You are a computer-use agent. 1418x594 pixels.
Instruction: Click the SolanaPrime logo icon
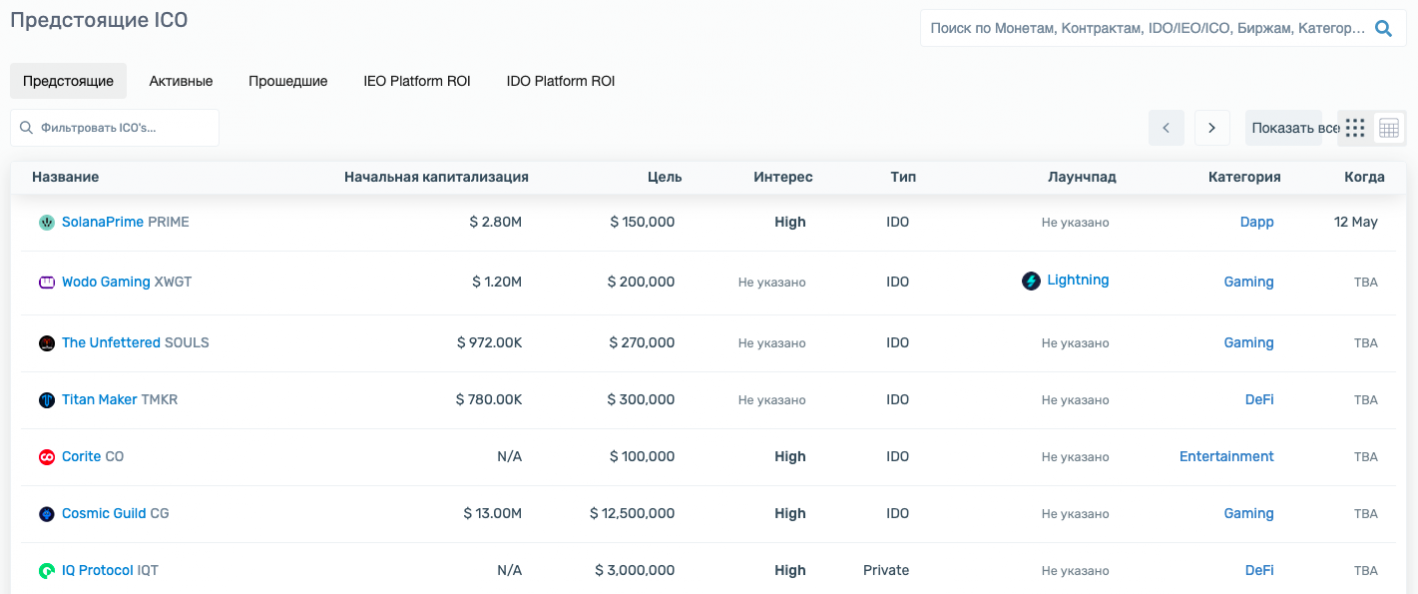click(46, 222)
